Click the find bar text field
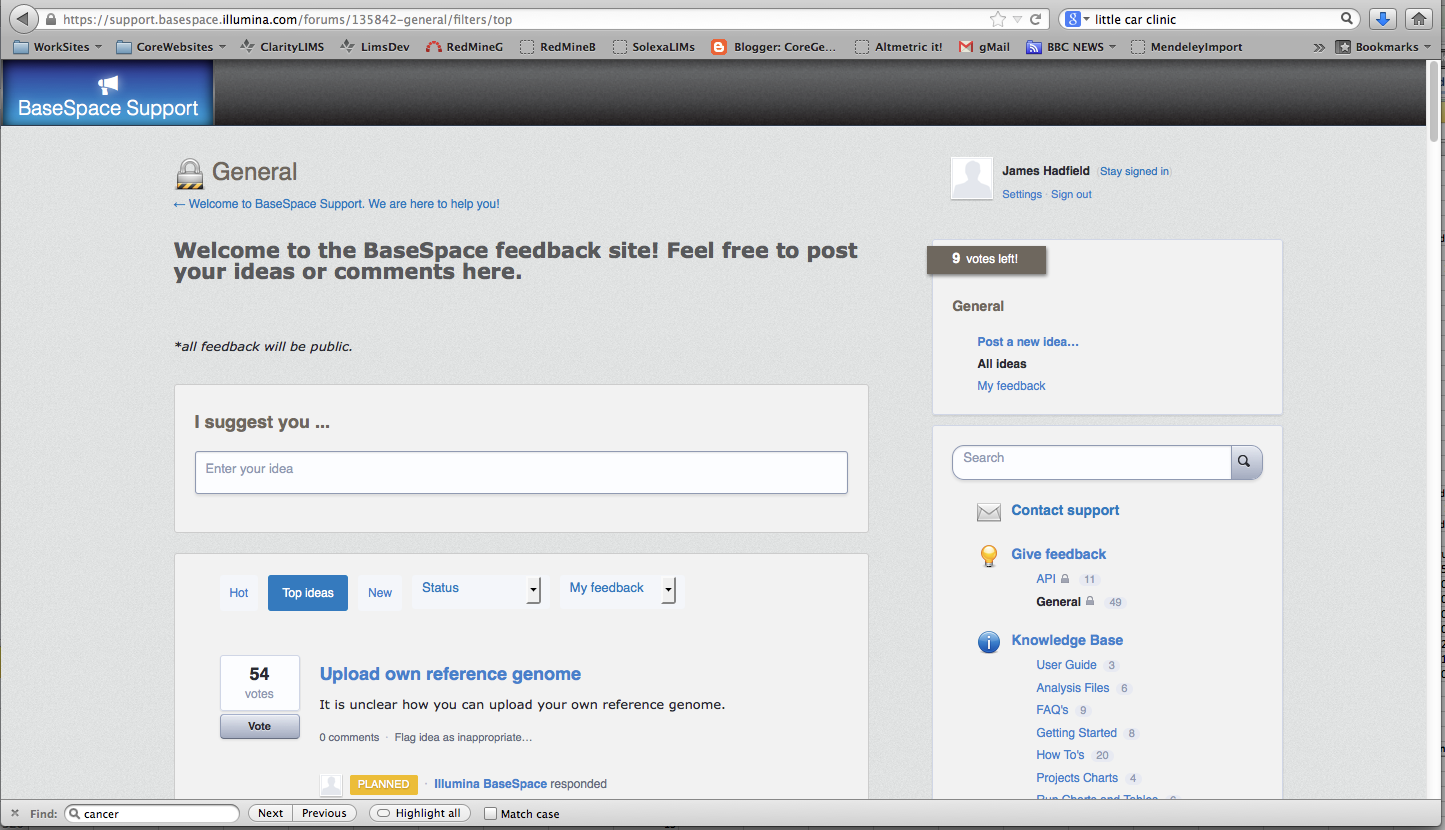Image resolution: width=1445 pixels, height=830 pixels. (152, 814)
